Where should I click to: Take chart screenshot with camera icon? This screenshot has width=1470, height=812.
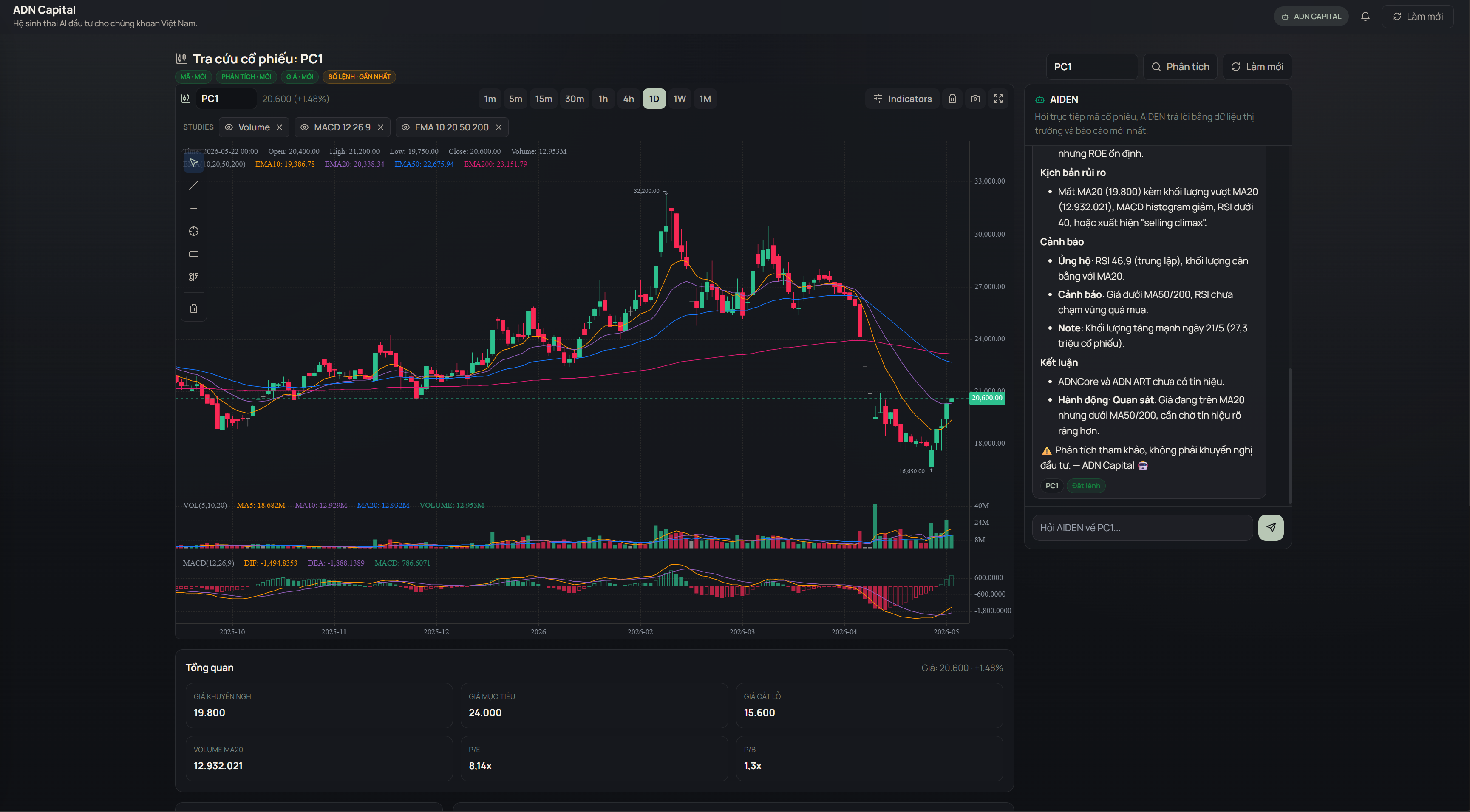click(975, 99)
